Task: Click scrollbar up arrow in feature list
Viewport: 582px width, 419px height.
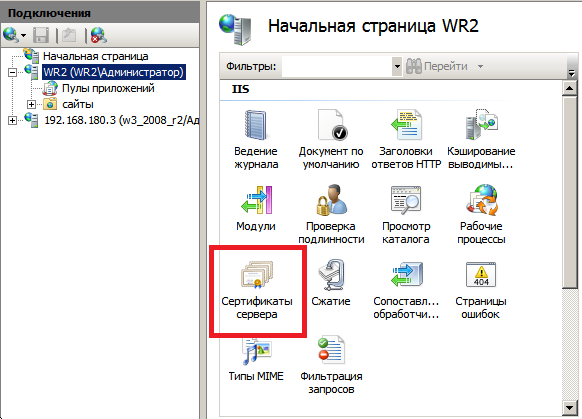Action: 569,88
